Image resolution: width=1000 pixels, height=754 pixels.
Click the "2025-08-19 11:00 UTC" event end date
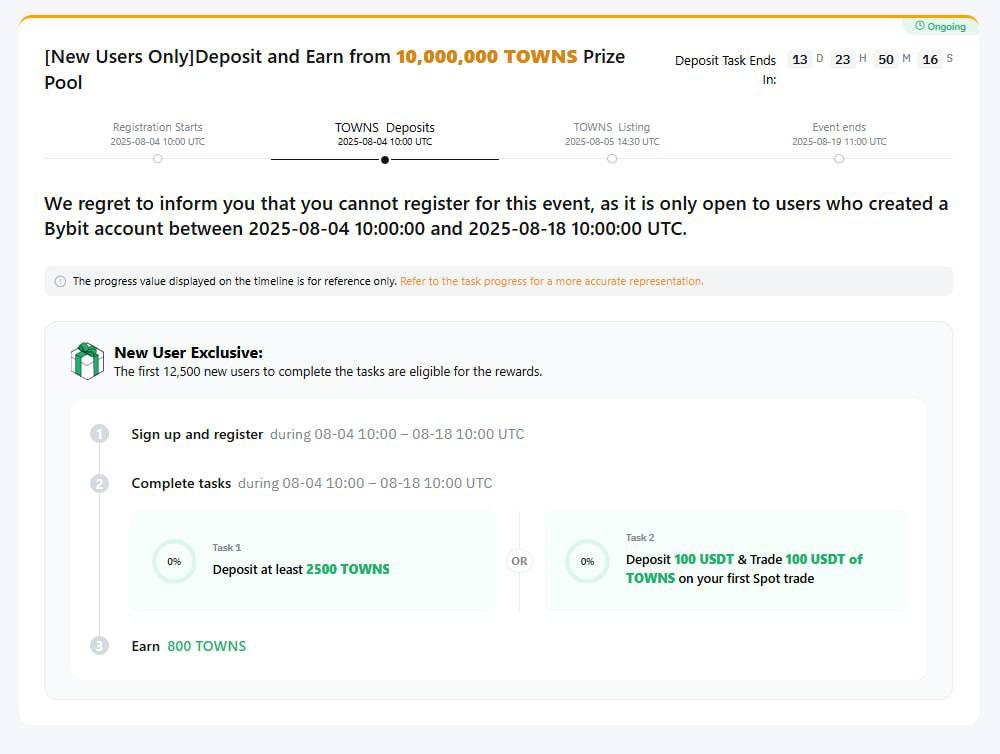click(x=839, y=142)
